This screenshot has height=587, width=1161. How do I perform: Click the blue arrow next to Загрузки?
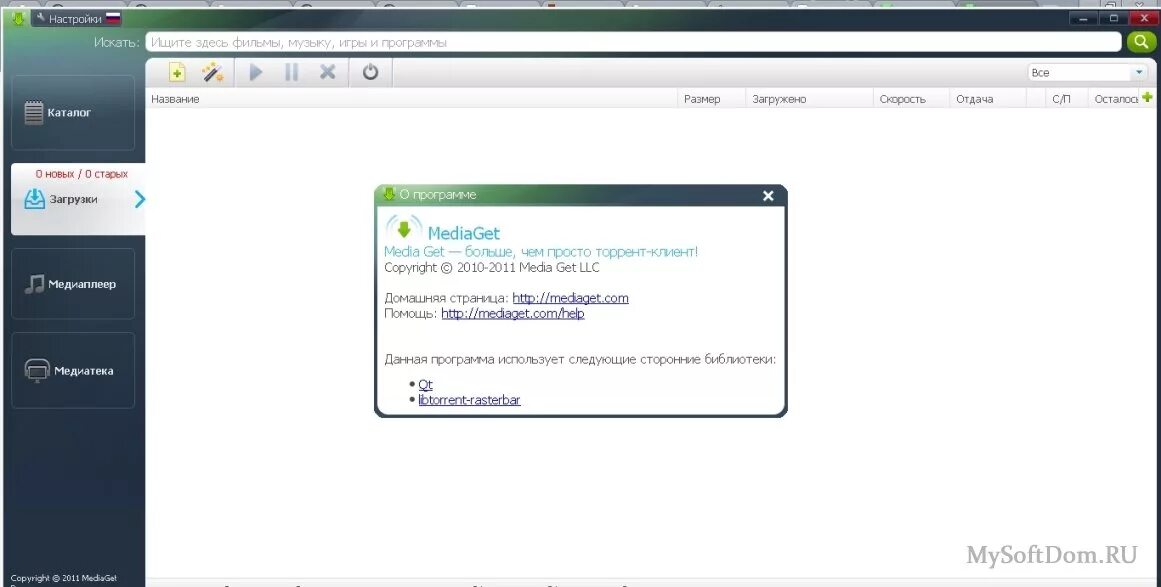[140, 198]
